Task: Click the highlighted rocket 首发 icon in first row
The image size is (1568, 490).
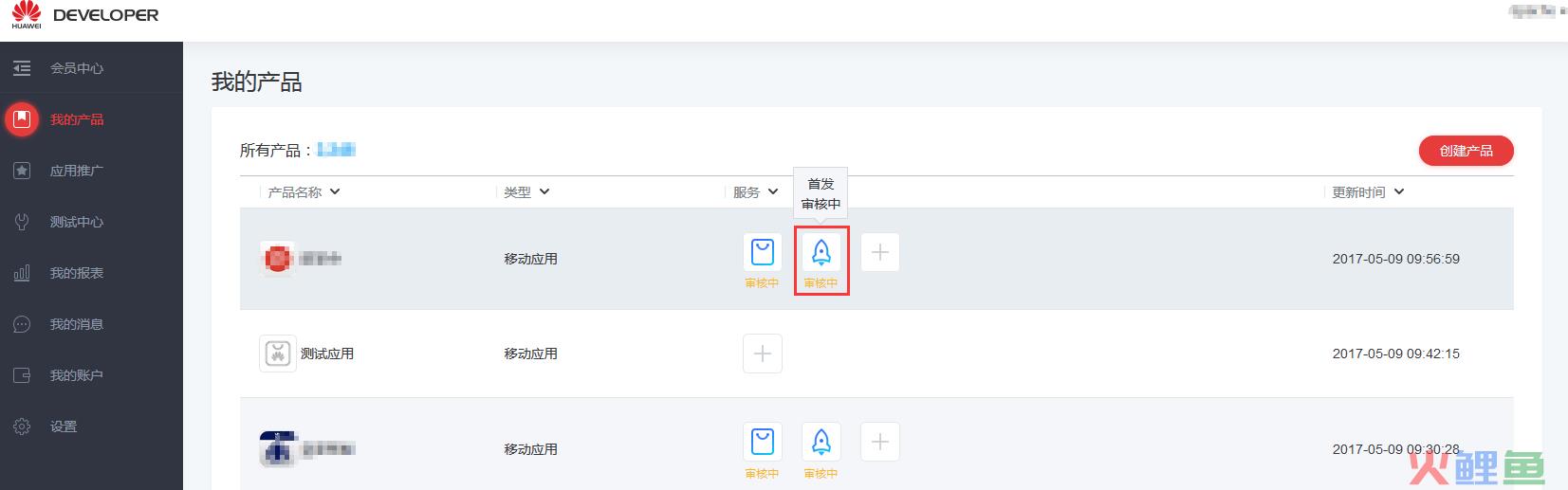Action: 821,252
